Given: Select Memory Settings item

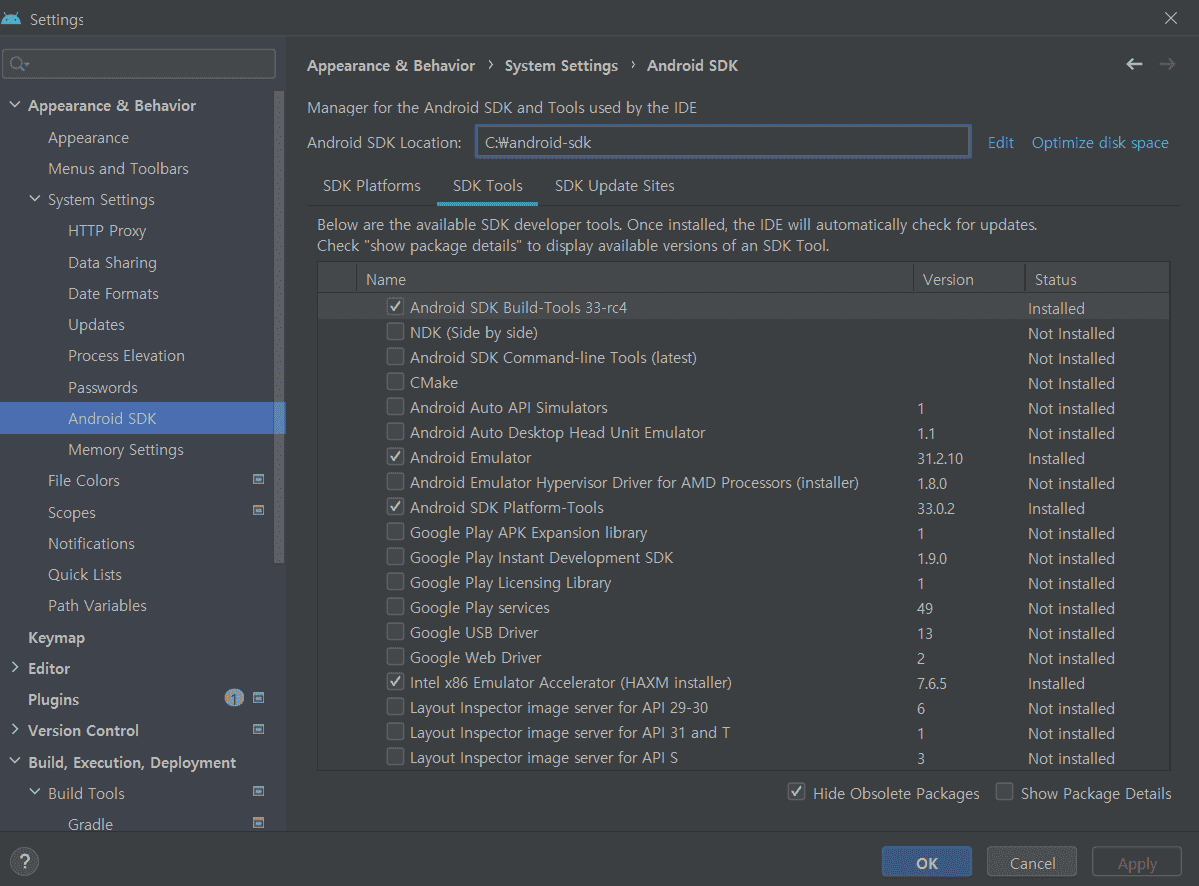Looking at the screenshot, I should pyautogui.click(x=125, y=449).
